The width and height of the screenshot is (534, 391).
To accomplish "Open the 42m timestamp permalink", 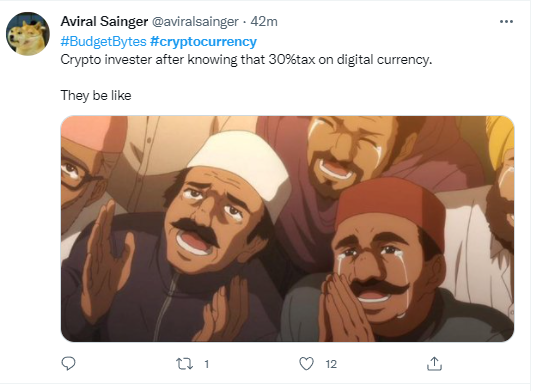I will pyautogui.click(x=264, y=21).
